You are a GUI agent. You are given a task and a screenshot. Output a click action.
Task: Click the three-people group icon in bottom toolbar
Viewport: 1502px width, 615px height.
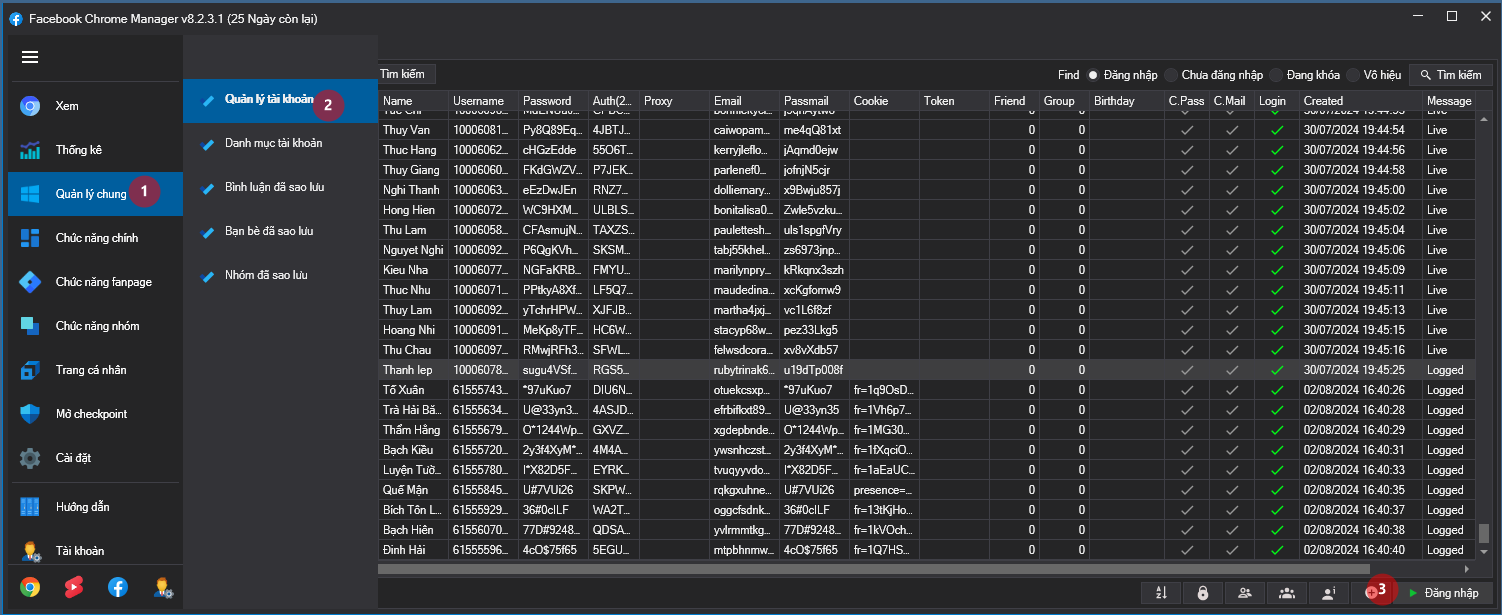click(1287, 593)
